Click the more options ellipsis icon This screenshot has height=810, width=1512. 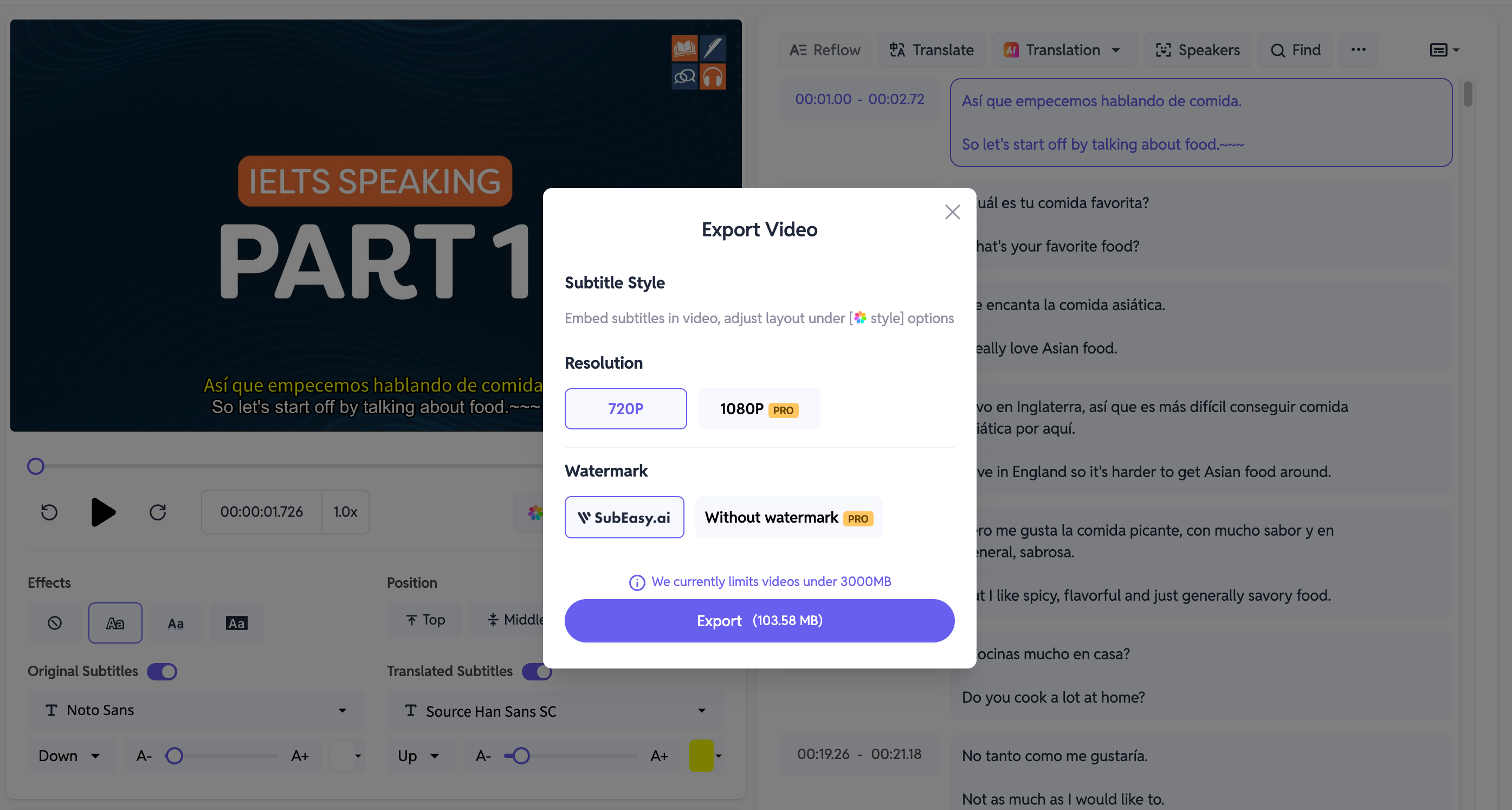click(x=1358, y=49)
